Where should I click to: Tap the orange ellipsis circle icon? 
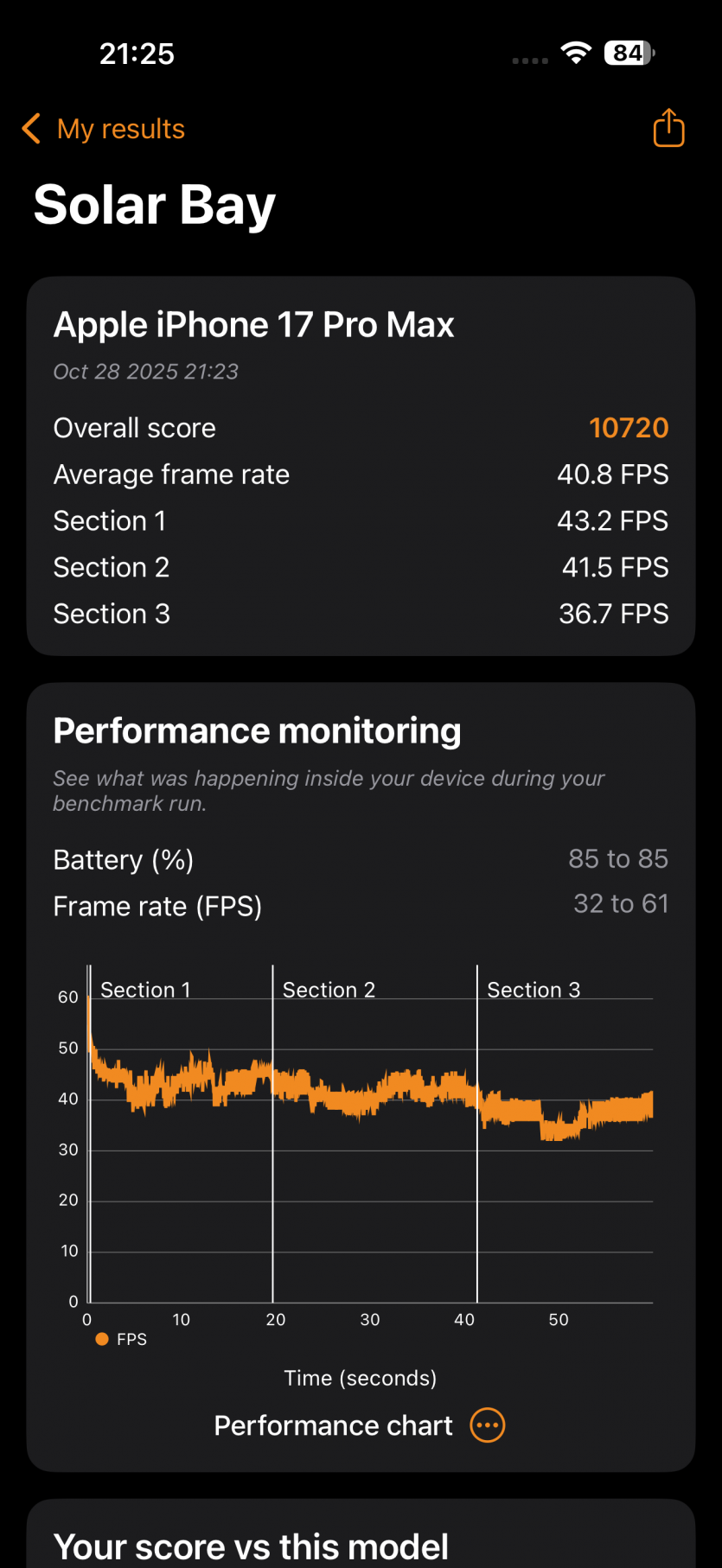click(x=488, y=1425)
